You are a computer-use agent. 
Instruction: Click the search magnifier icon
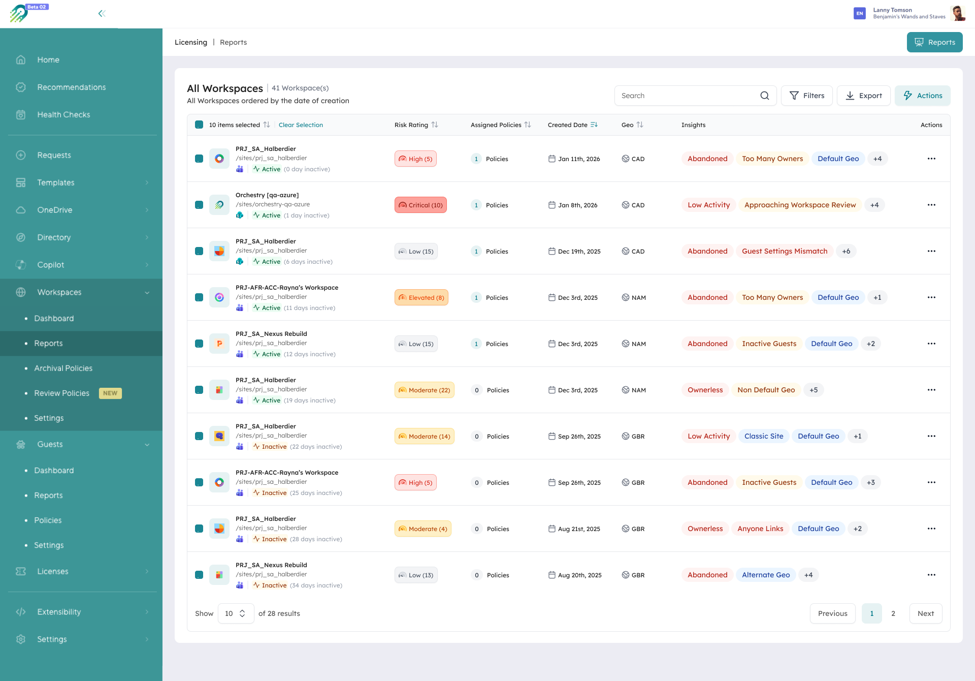tap(764, 95)
